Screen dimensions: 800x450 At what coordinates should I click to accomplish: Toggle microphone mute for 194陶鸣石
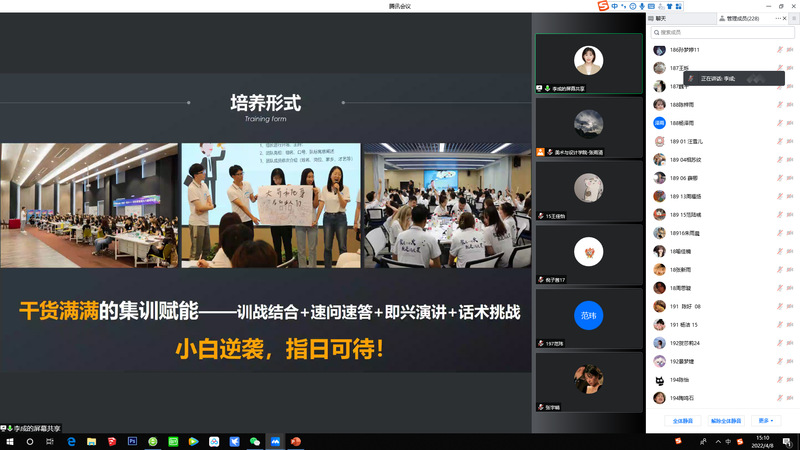(x=779, y=398)
